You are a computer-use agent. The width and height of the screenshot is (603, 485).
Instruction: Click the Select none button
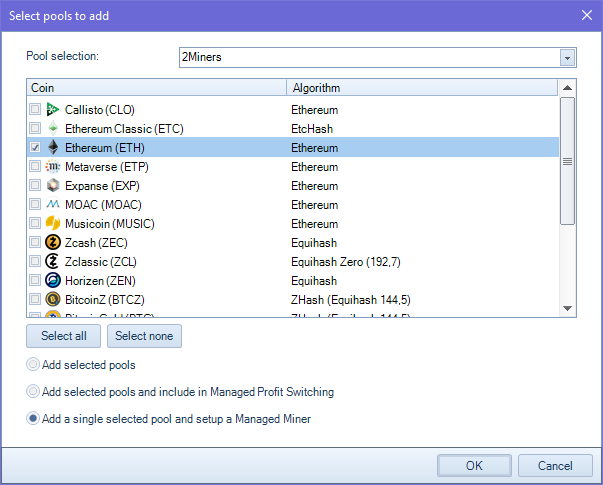pos(144,336)
